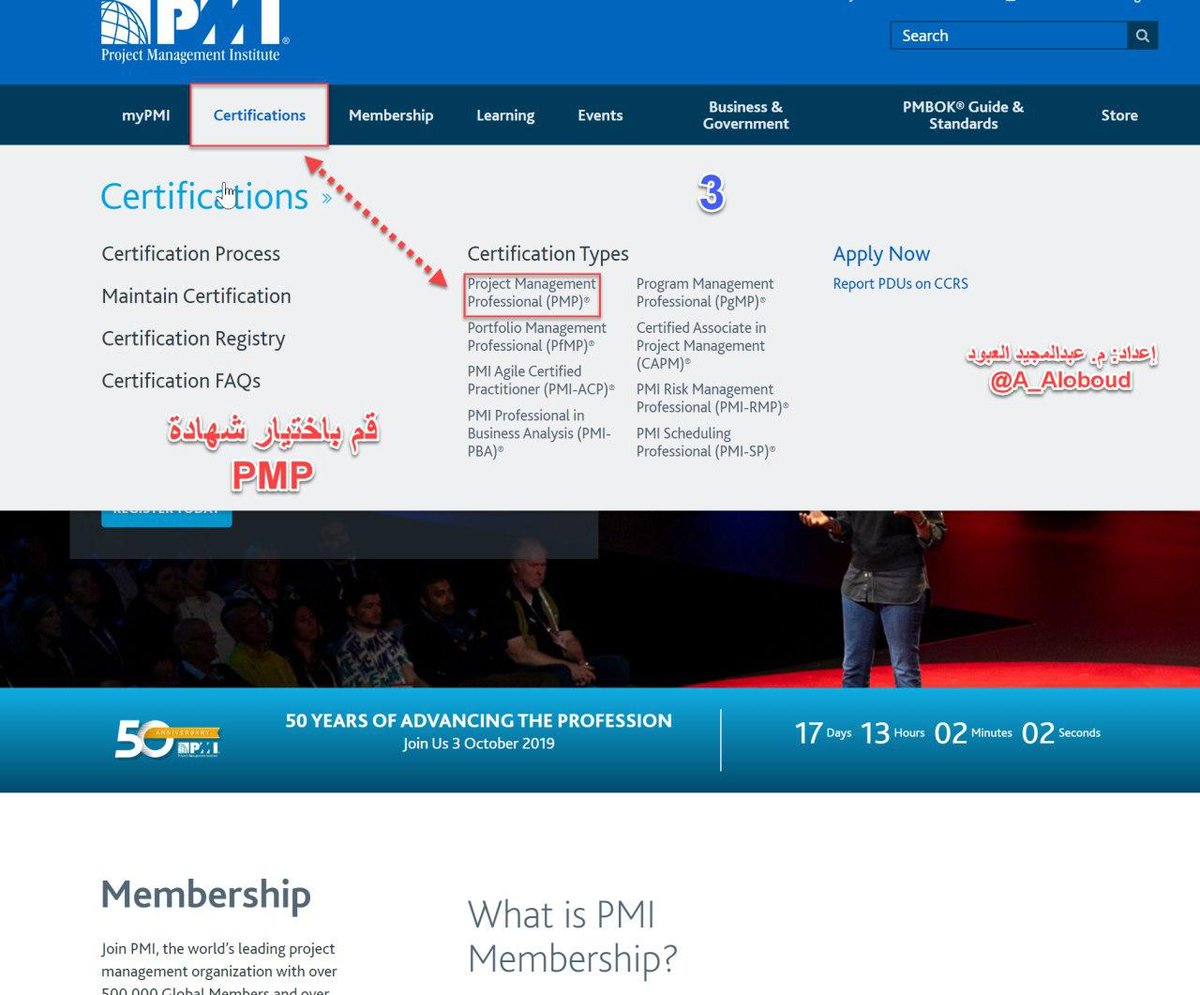Click the 50th anniversary PMI logo

(167, 739)
